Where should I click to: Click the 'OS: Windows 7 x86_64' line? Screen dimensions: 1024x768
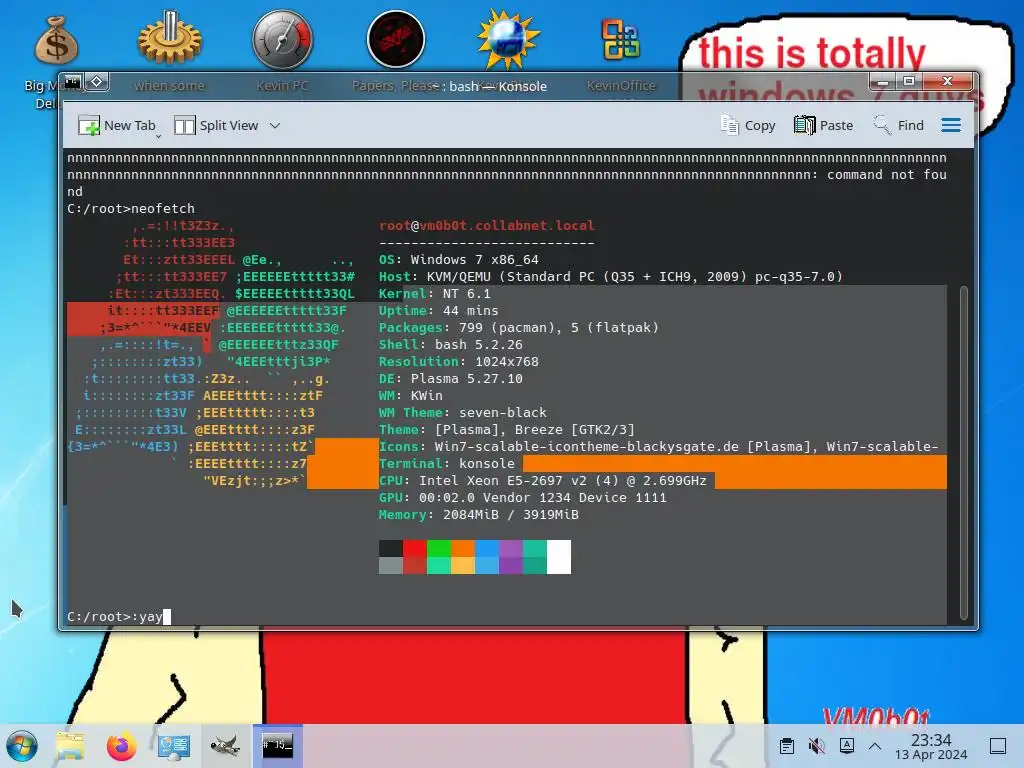click(458, 259)
